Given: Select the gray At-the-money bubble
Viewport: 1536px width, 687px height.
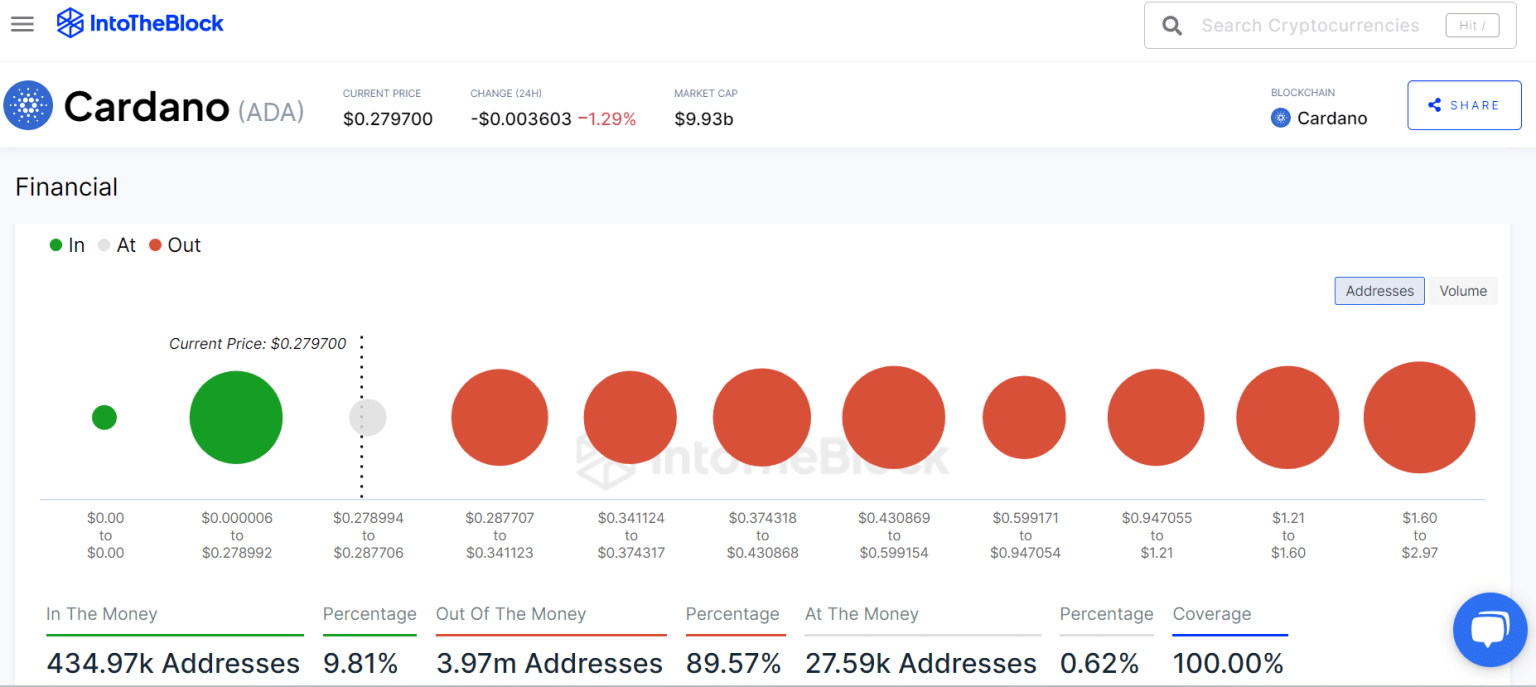Looking at the screenshot, I should click(x=367, y=417).
